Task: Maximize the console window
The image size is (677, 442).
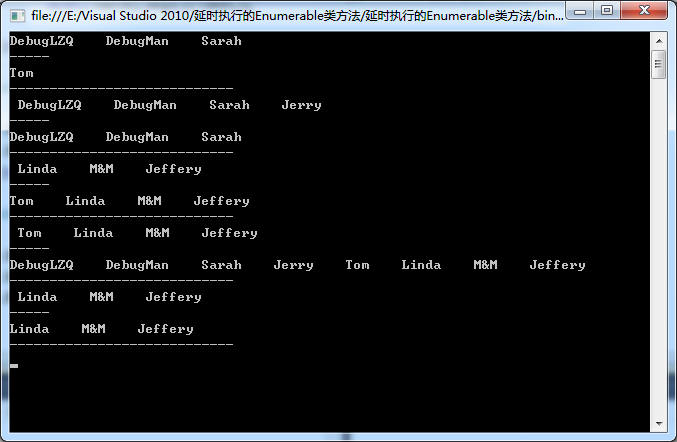Action: 607,10
